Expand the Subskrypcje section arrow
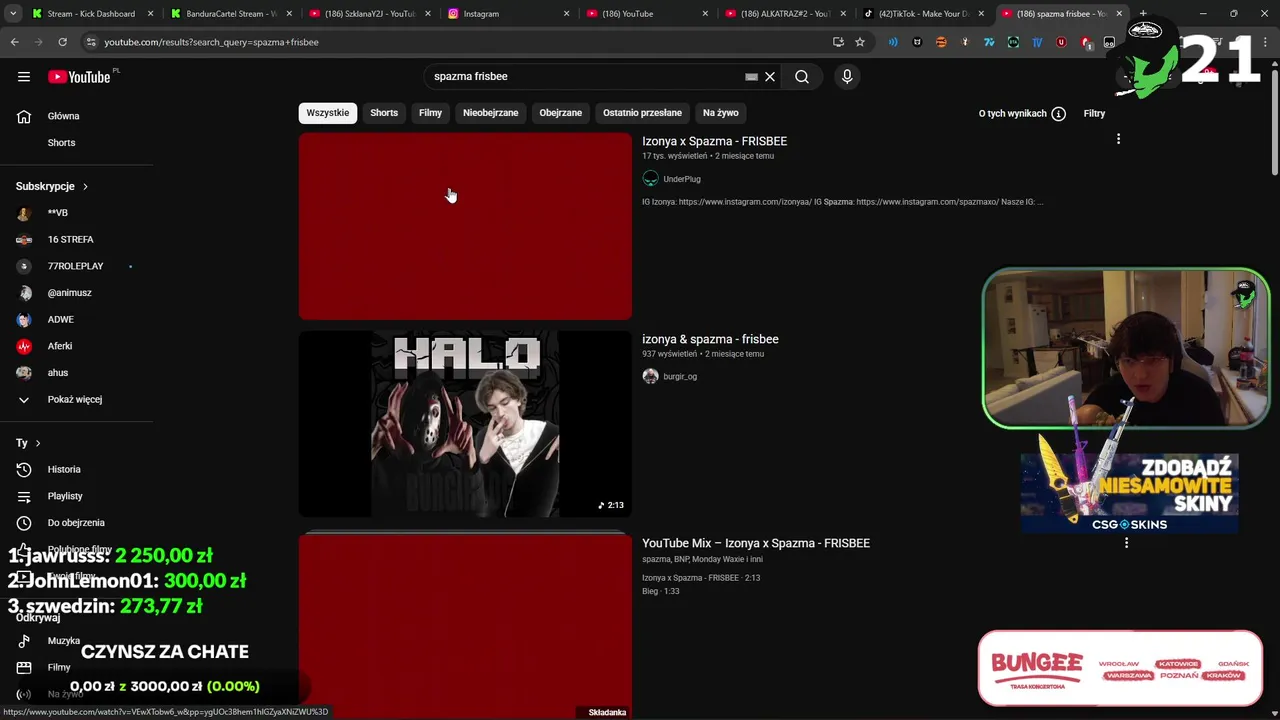The height and width of the screenshot is (720, 1280). (x=85, y=186)
